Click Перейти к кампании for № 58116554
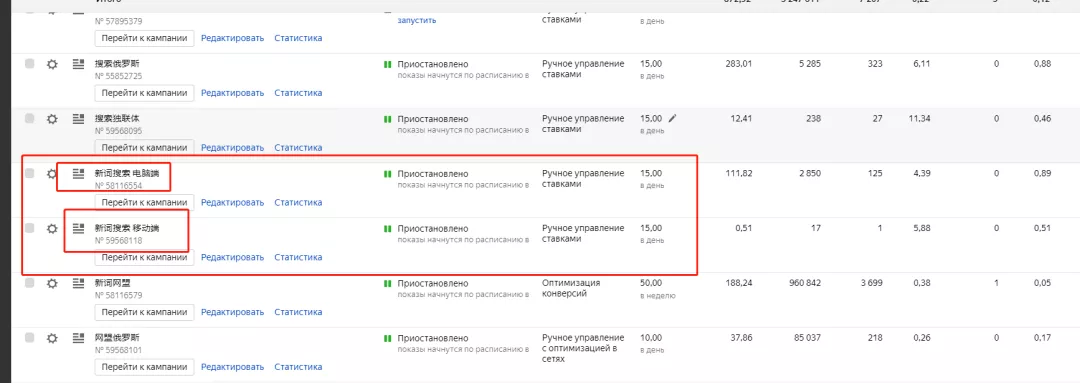Viewport: 1080px width, 383px height. pyautogui.click(x=145, y=203)
